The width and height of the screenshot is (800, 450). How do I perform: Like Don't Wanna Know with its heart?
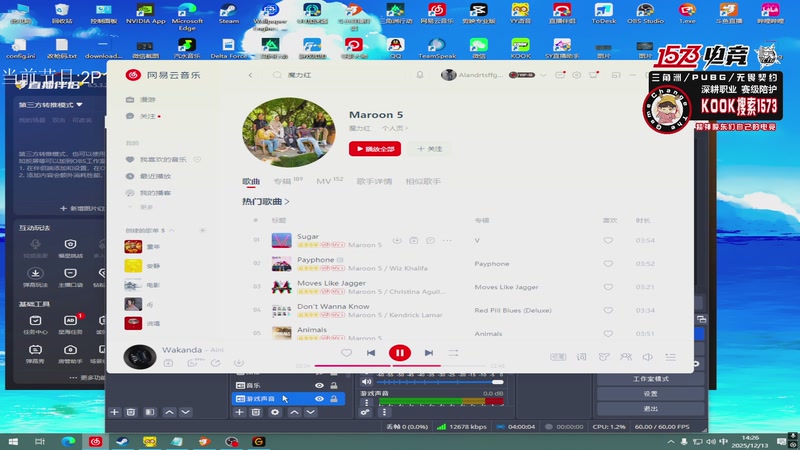608,310
